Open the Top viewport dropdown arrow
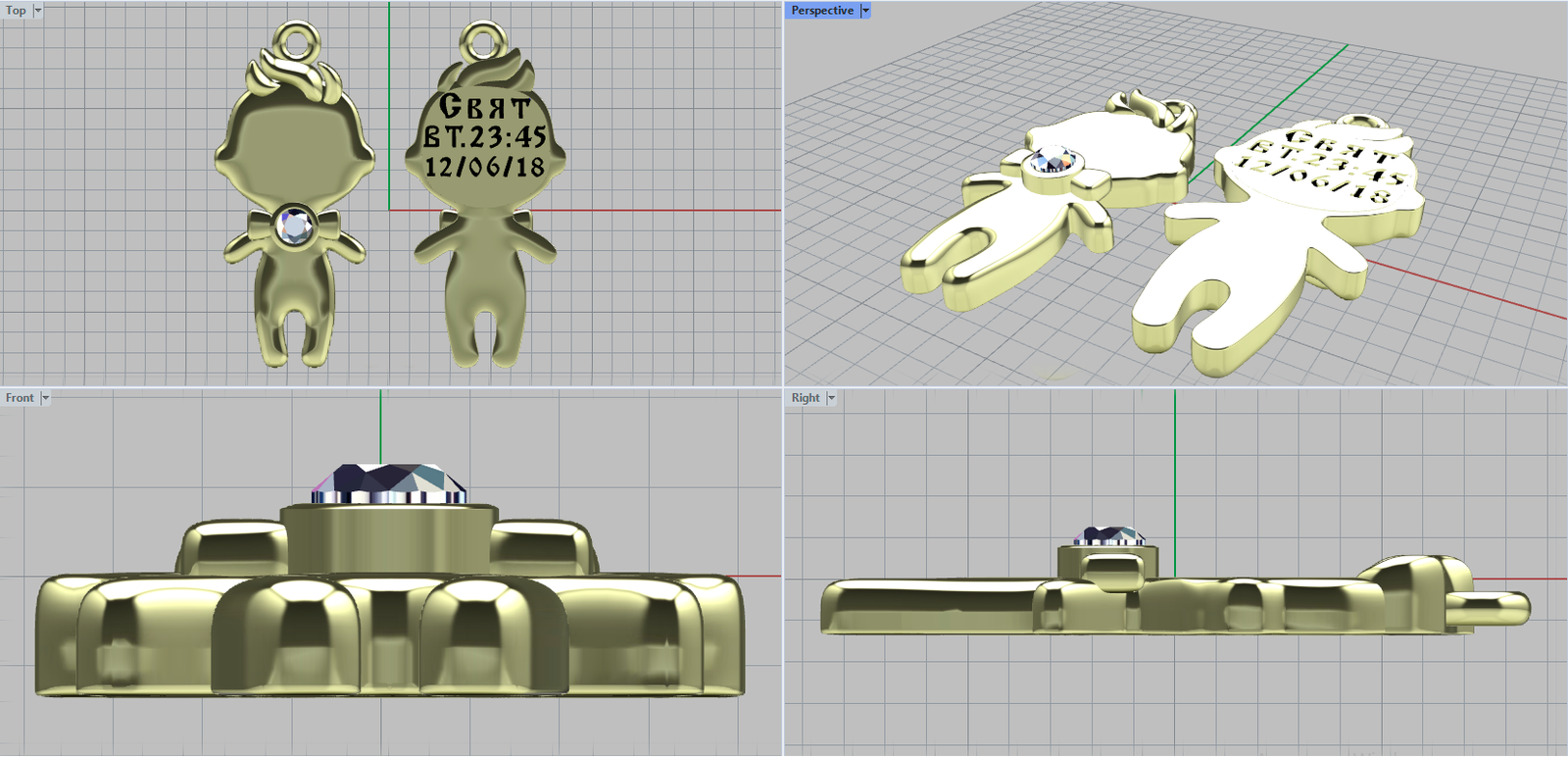1568x757 pixels. click(38, 11)
